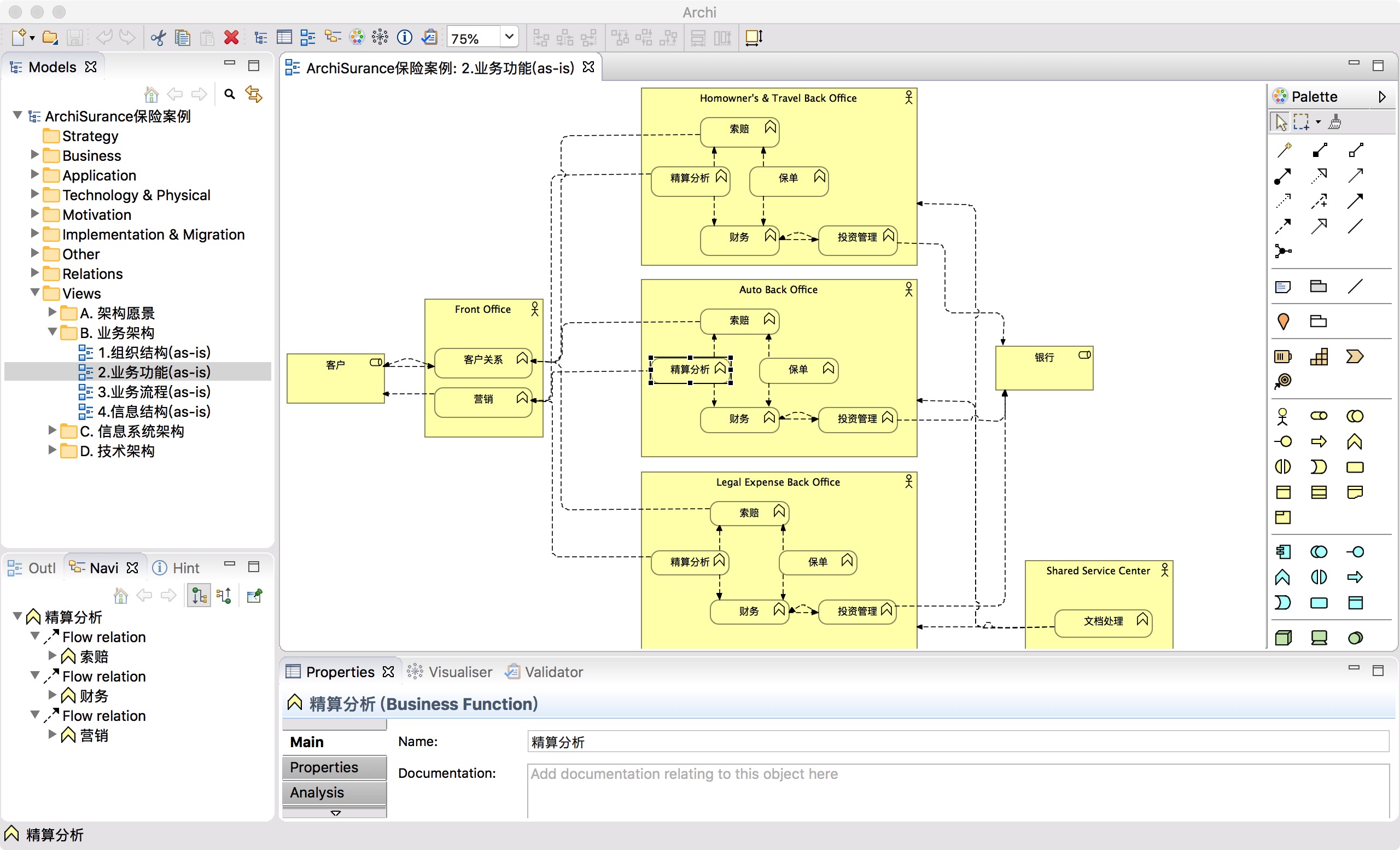This screenshot has width=1400, height=850.
Task: Open the 75% zoom dropdown
Action: pyautogui.click(x=509, y=38)
